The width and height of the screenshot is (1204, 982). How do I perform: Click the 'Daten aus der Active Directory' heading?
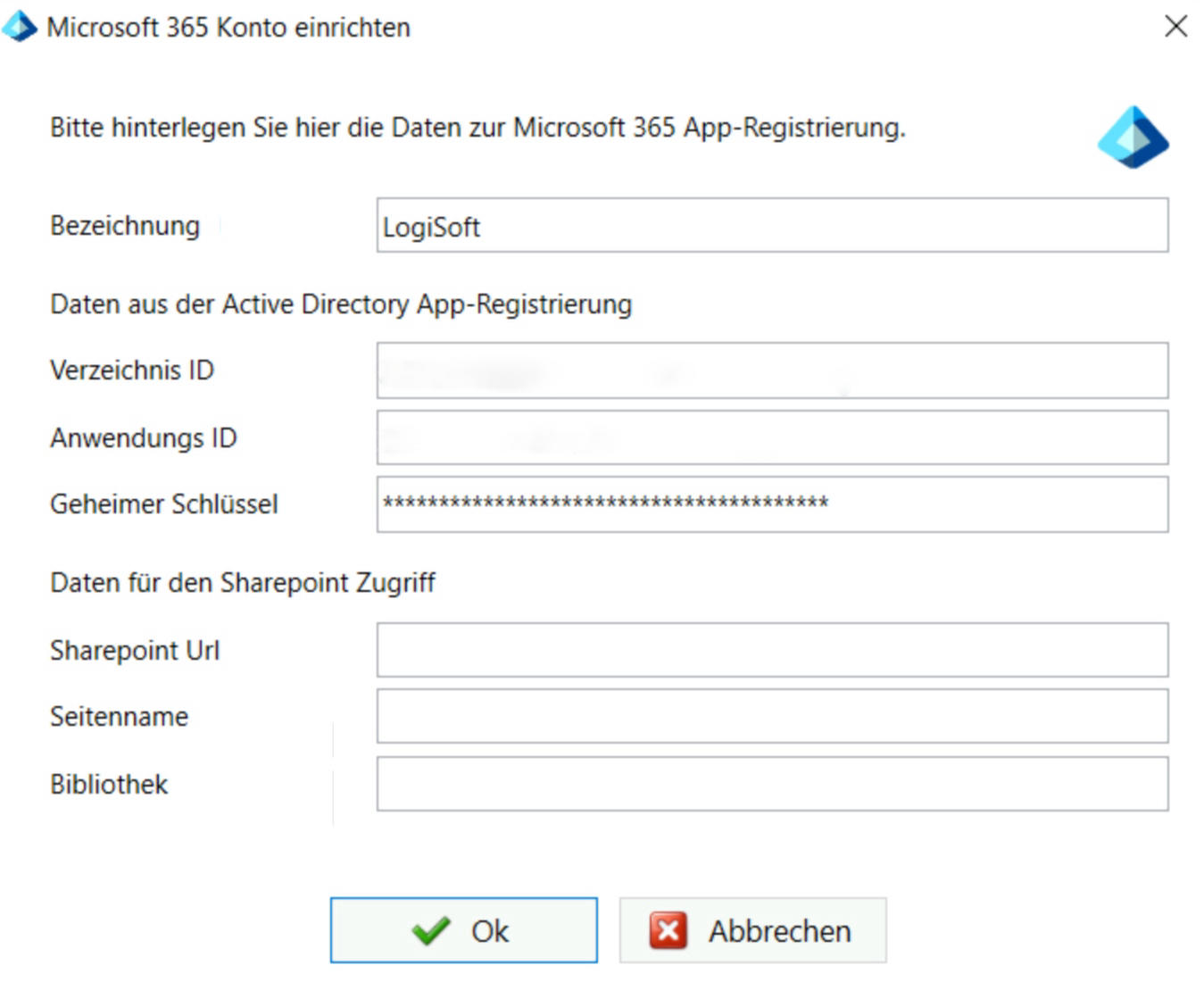341,304
